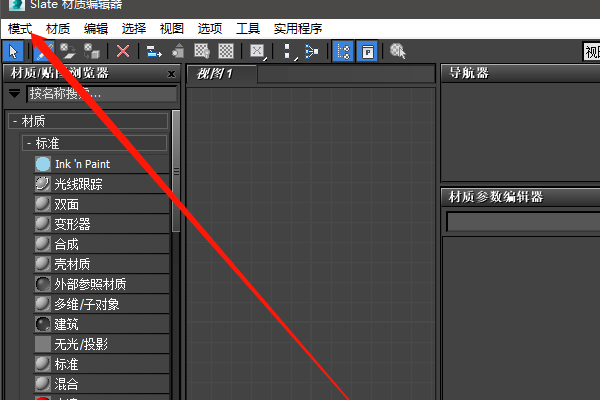Close the 材质/贴图浏览器 panel
Viewport: 600px width, 400px height.
coord(171,74)
